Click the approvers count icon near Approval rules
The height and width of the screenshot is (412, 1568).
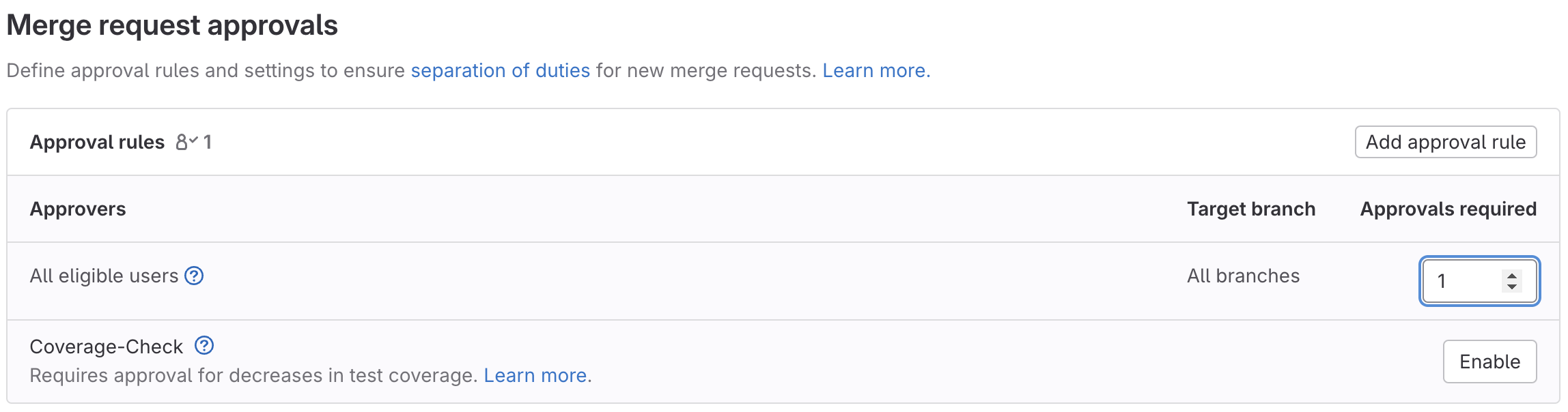pyautogui.click(x=185, y=142)
